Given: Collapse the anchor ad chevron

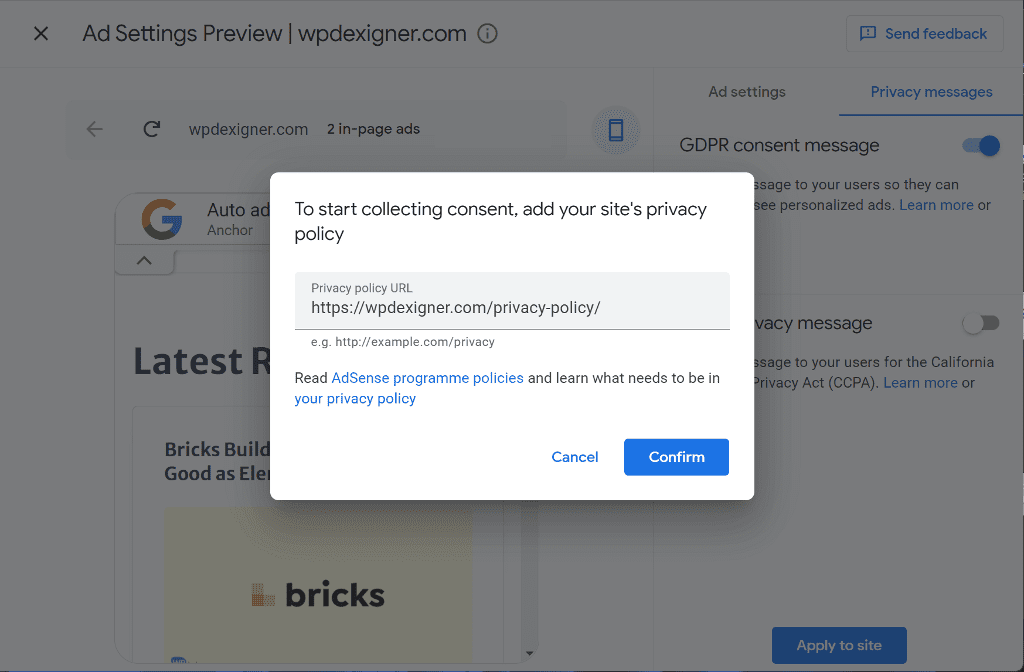Looking at the screenshot, I should click(x=144, y=261).
